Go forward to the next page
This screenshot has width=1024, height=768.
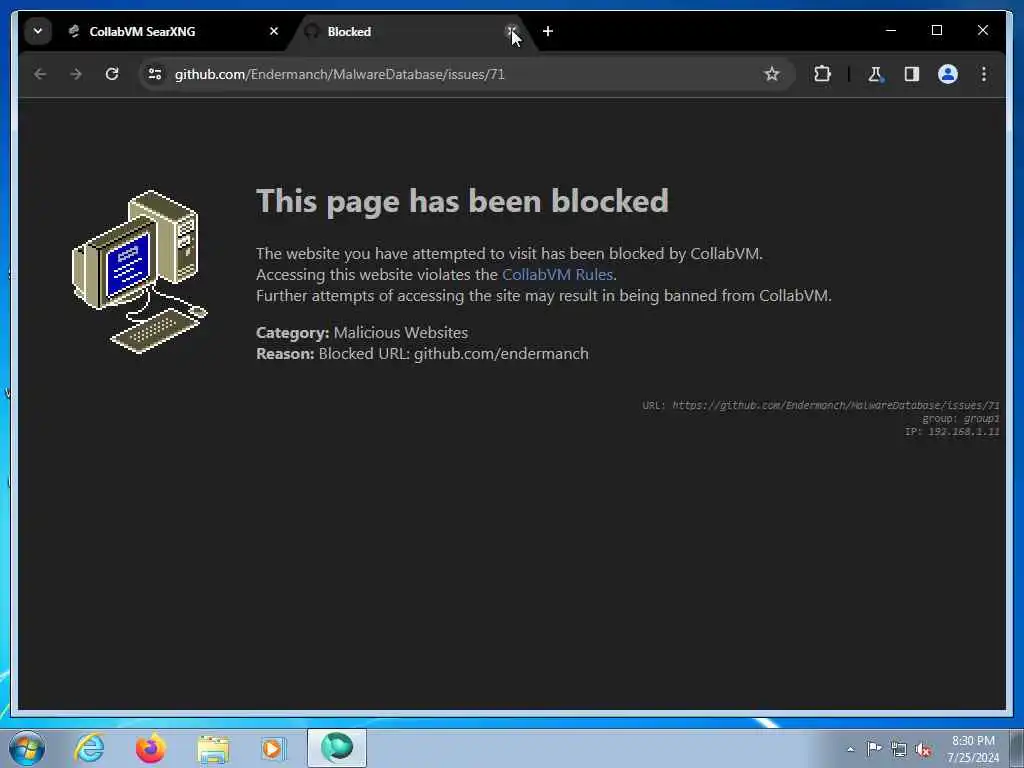[x=76, y=74]
